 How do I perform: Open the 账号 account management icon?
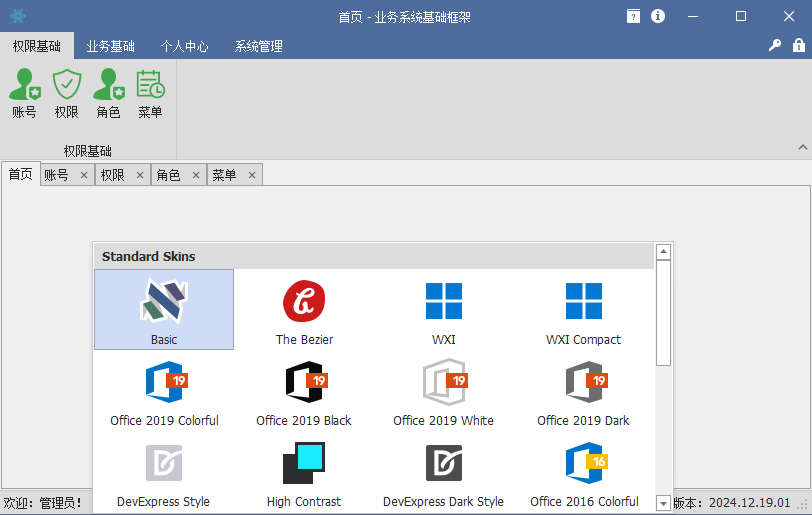24,93
